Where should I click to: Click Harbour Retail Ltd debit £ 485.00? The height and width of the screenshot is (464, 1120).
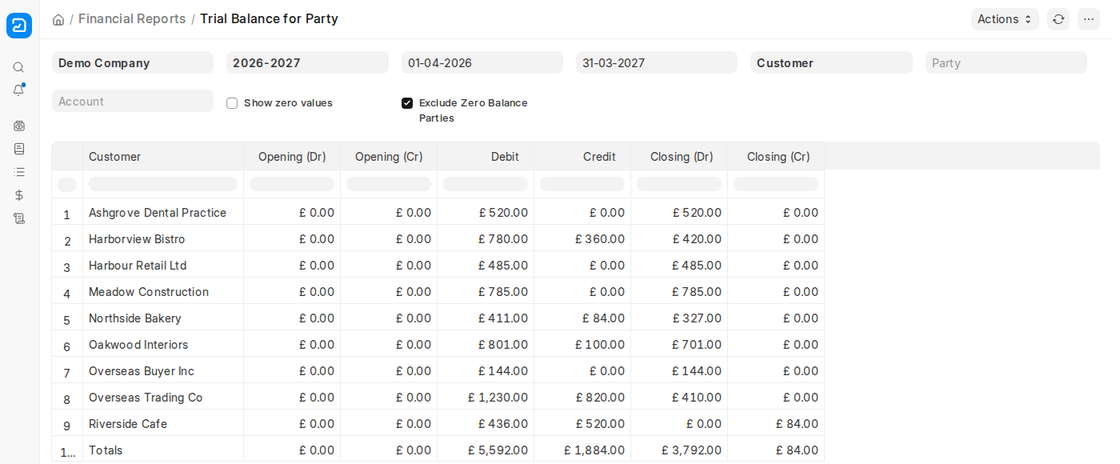click(x=486, y=266)
